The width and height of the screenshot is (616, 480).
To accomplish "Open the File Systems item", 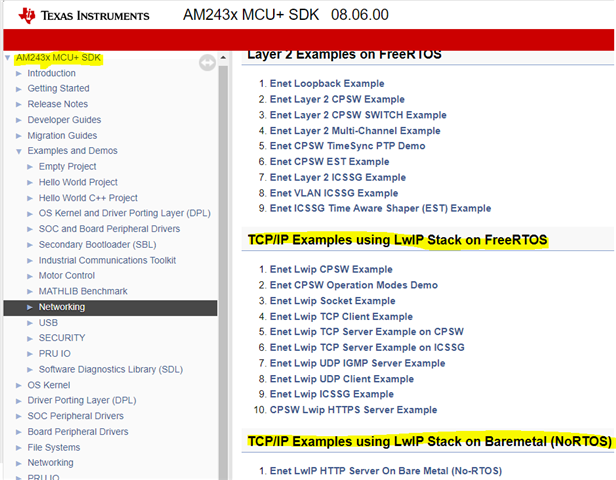I will [x=54, y=447].
